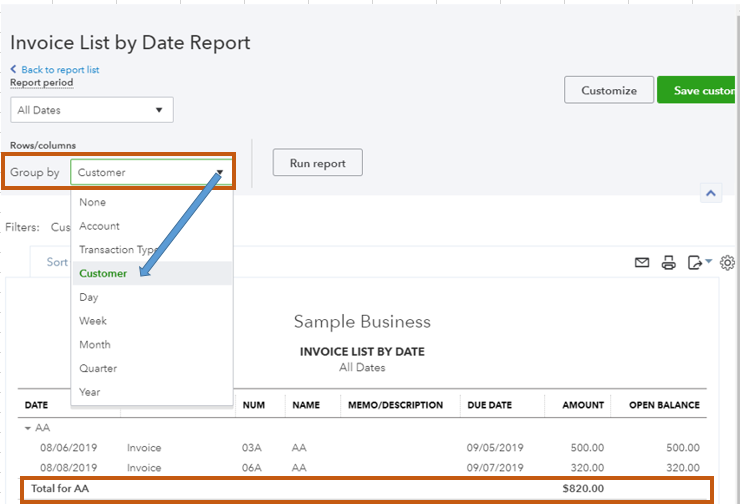The width and height of the screenshot is (740, 504).
Task: Pick Day from the grouping list
Action: pyautogui.click(x=89, y=297)
